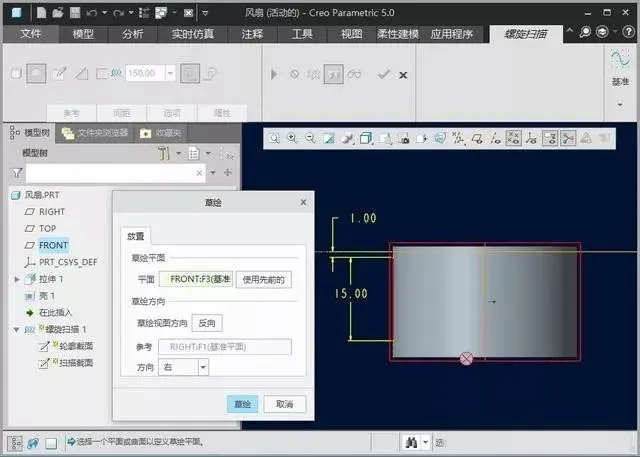Screen dimensions: 640x457
Task: Toggle the point display icon in view toolbar
Action: [513, 139]
